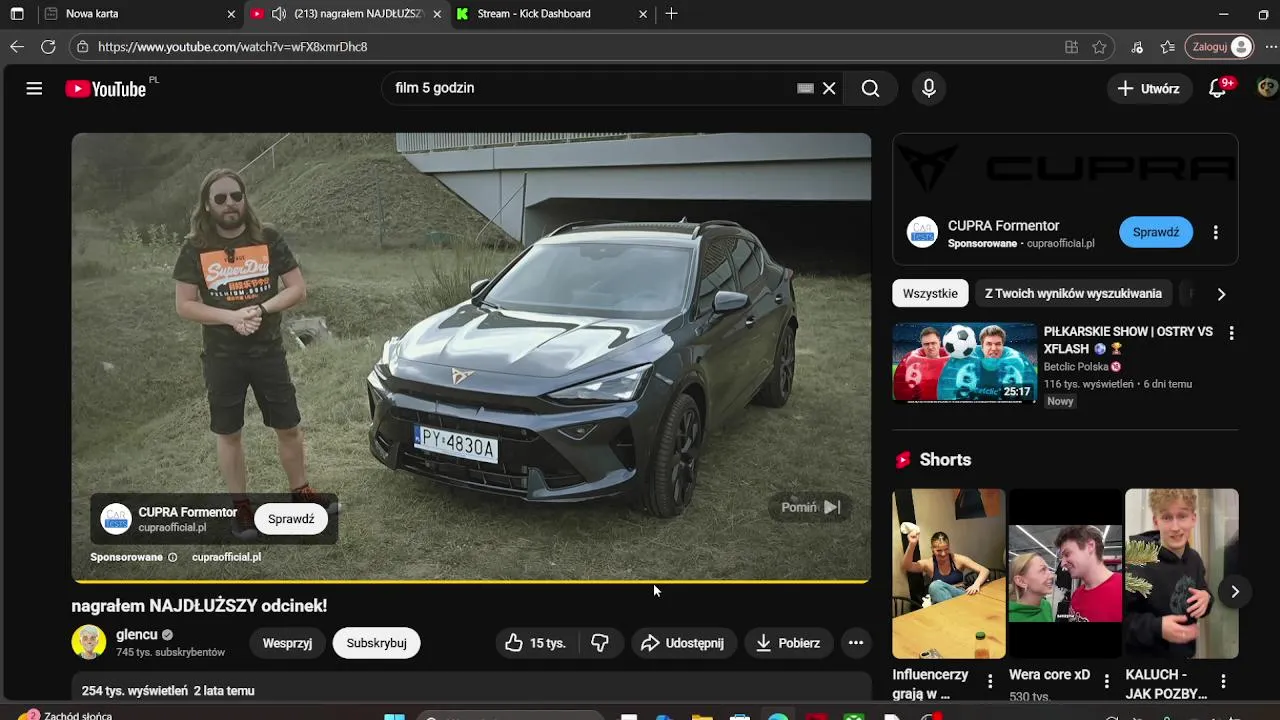Click Sprawdź in sidebar CUPRA ad
The width and height of the screenshot is (1280, 720).
coord(1156,232)
